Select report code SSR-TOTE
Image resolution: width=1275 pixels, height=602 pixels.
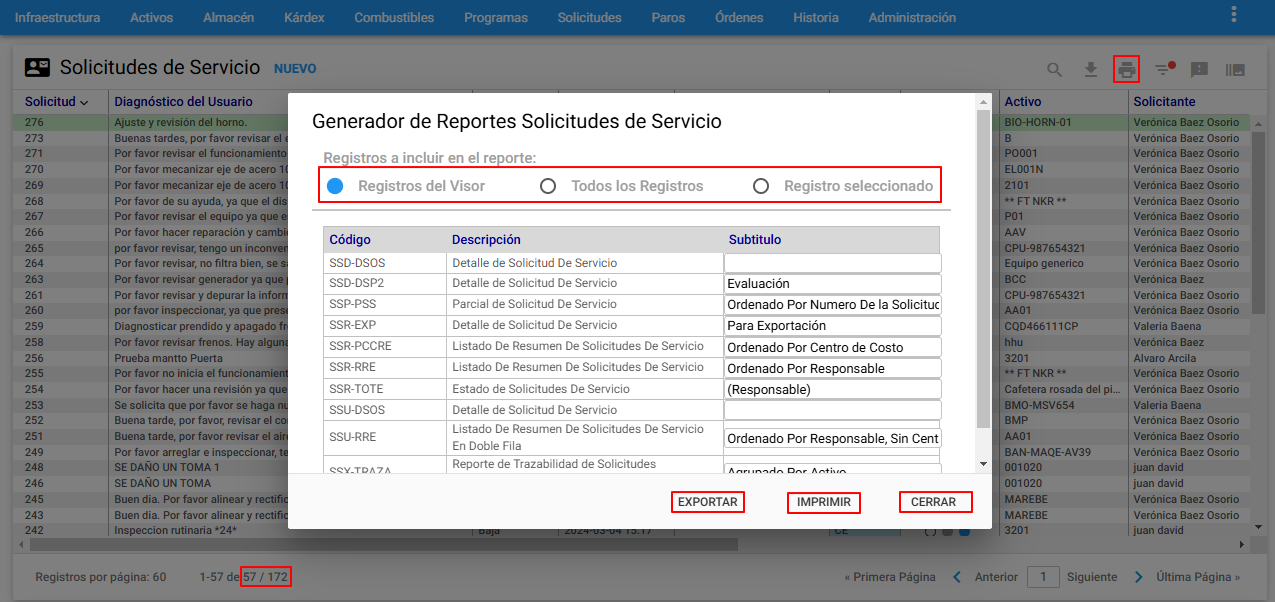tap(356, 389)
